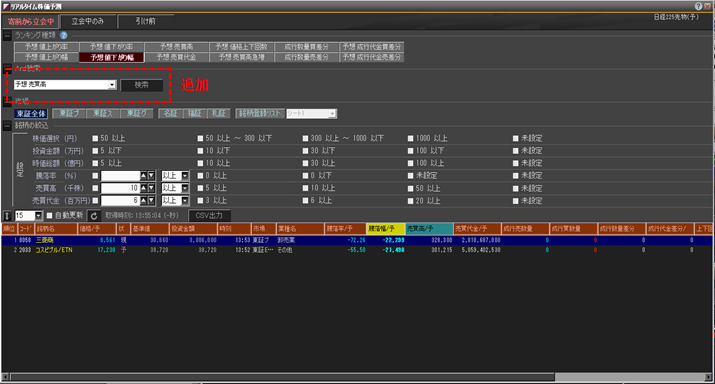Check 30 以上 in 時価総額 row
The image size is (715, 384).
click(x=306, y=163)
